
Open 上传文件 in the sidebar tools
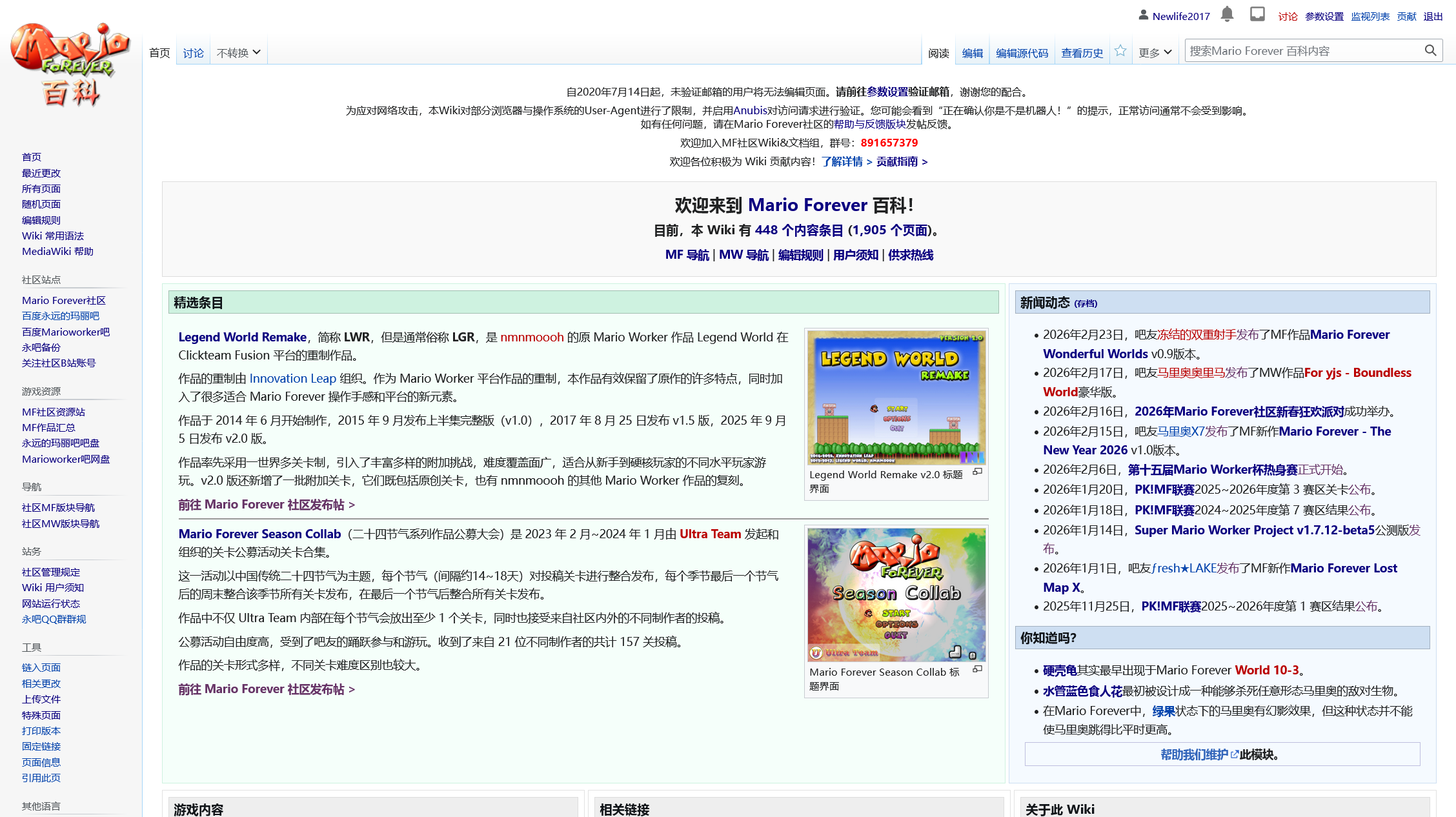tap(41, 699)
